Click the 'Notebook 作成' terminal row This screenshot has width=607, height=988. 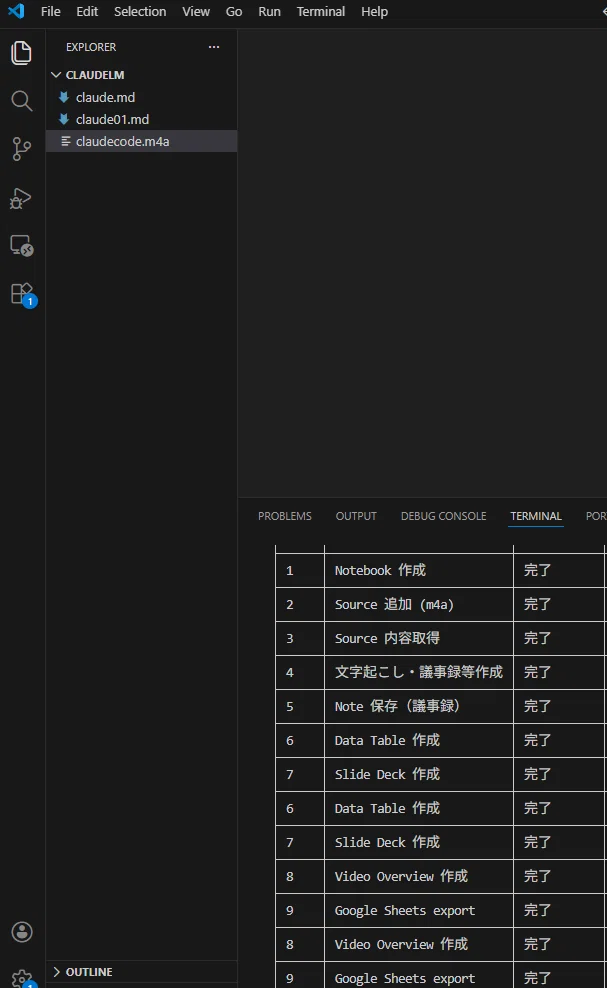tap(380, 570)
